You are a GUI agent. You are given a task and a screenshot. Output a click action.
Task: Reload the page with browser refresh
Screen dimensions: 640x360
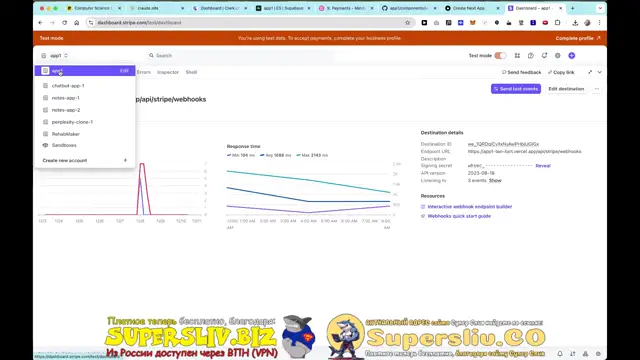64,23
